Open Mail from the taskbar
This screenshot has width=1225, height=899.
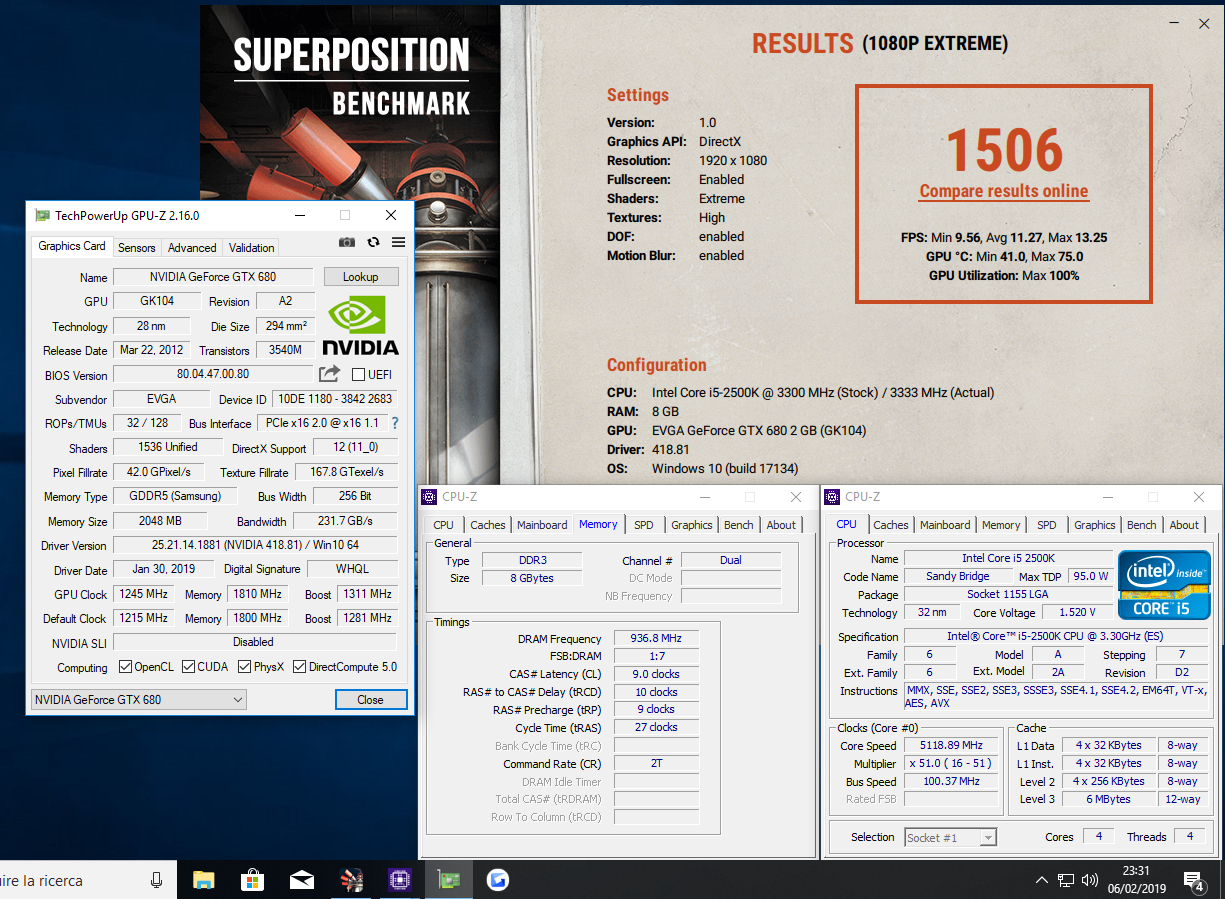coord(302,880)
